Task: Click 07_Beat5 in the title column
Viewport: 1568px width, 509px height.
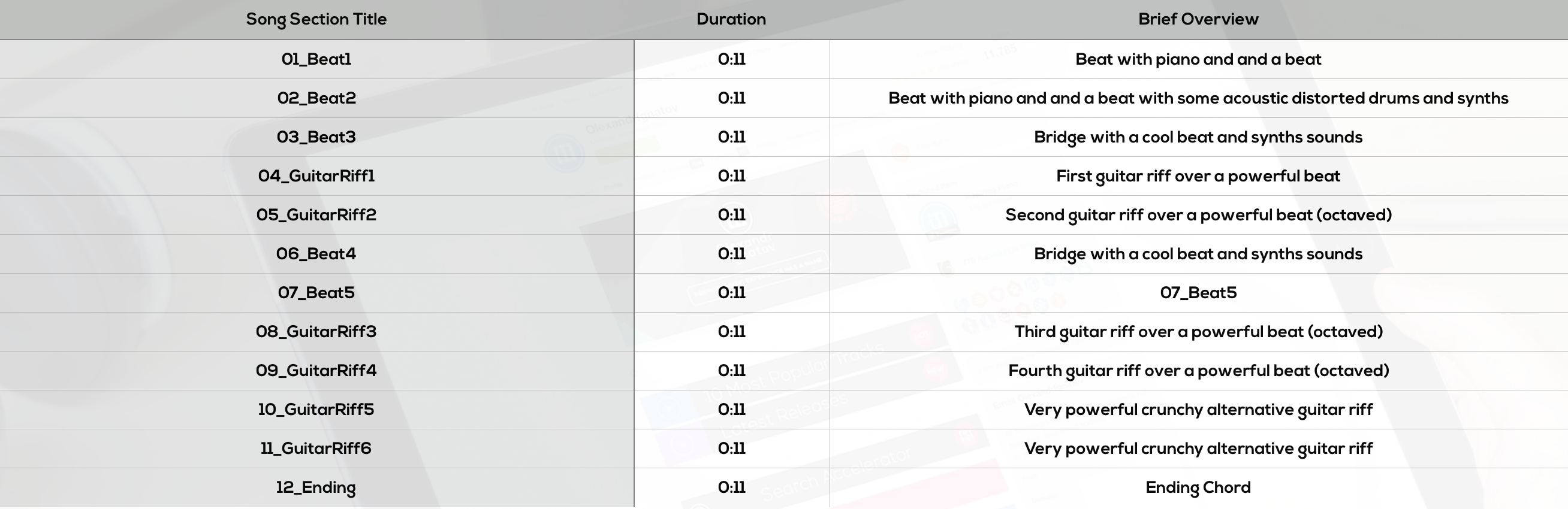Action: pos(316,293)
